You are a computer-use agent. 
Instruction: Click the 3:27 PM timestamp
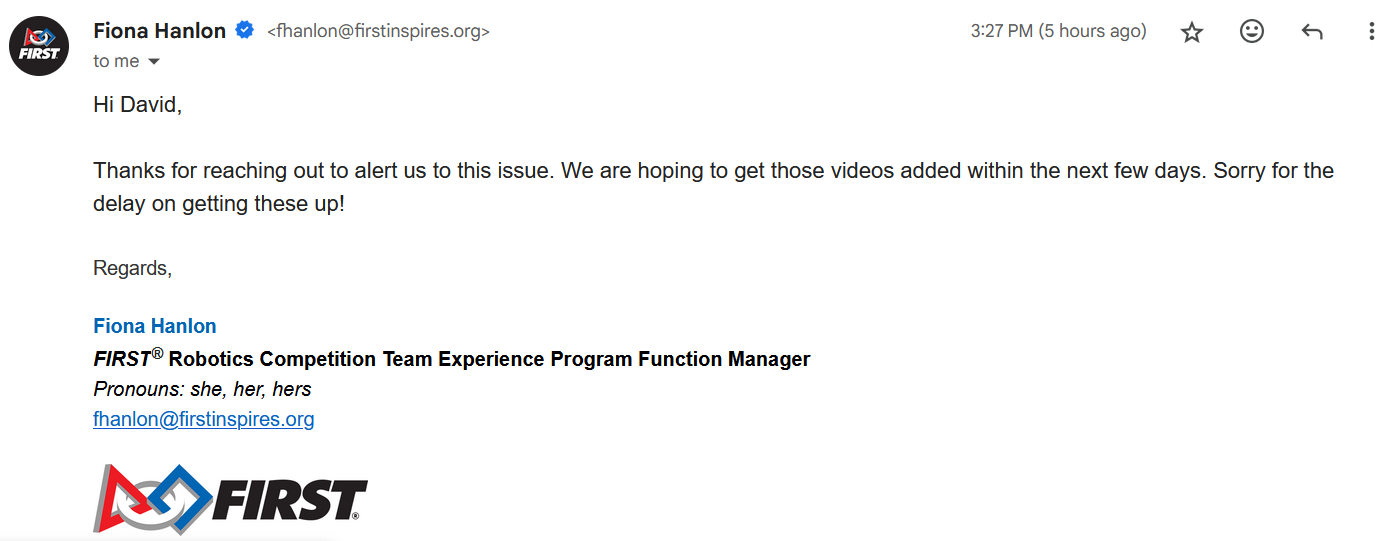tap(1058, 32)
